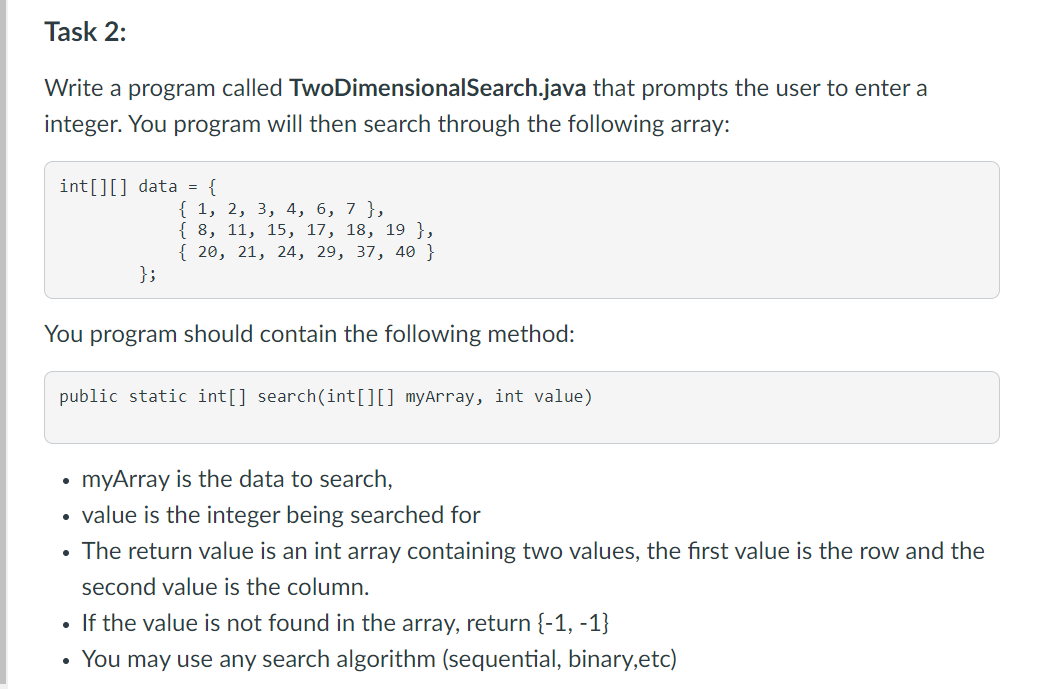The width and height of the screenshot is (1054, 689).
Task: Click 'You program should contain the following method' text
Action: pyautogui.click(x=309, y=334)
